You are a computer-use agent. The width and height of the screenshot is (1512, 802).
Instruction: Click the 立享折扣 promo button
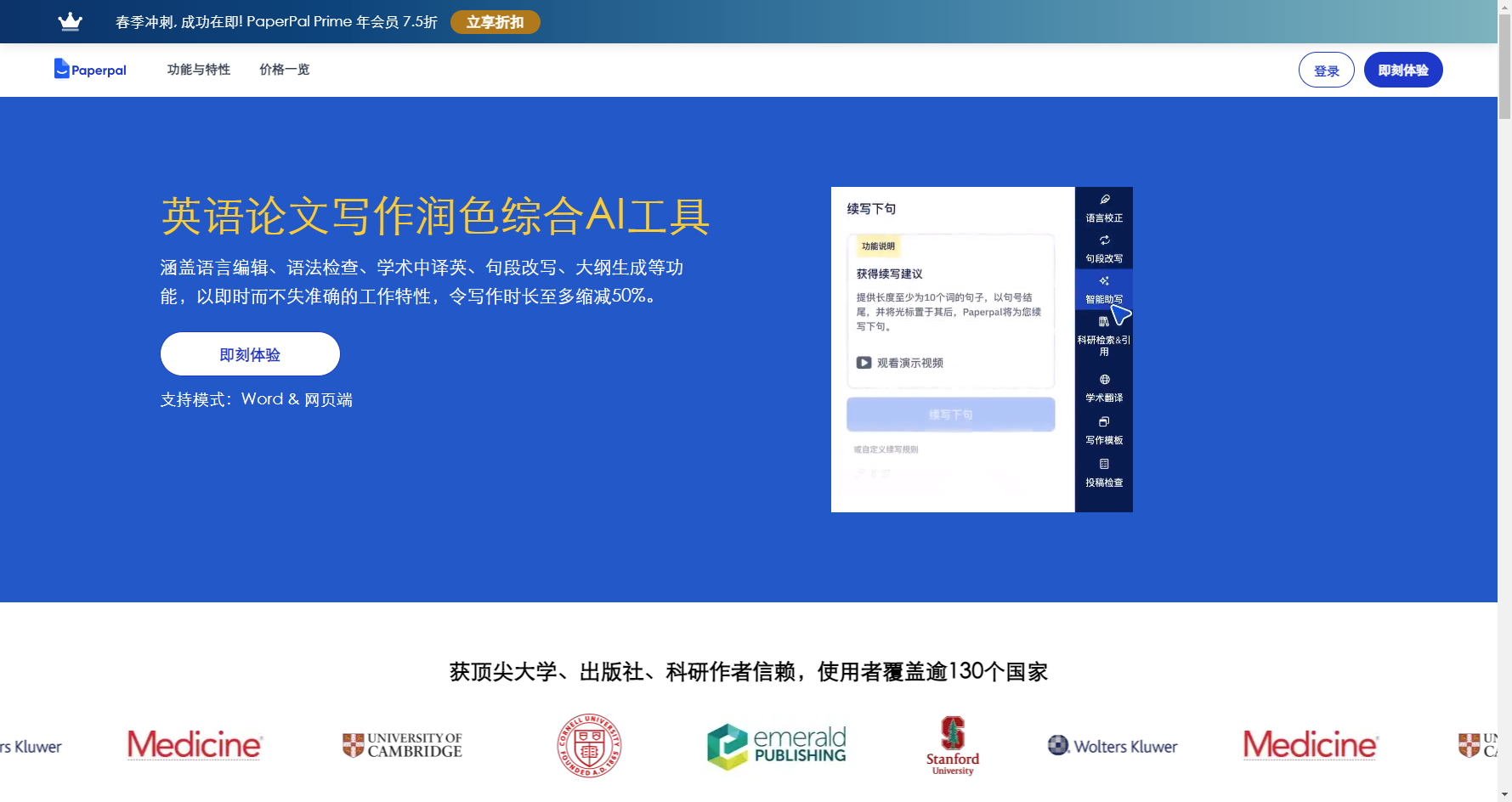(x=495, y=22)
